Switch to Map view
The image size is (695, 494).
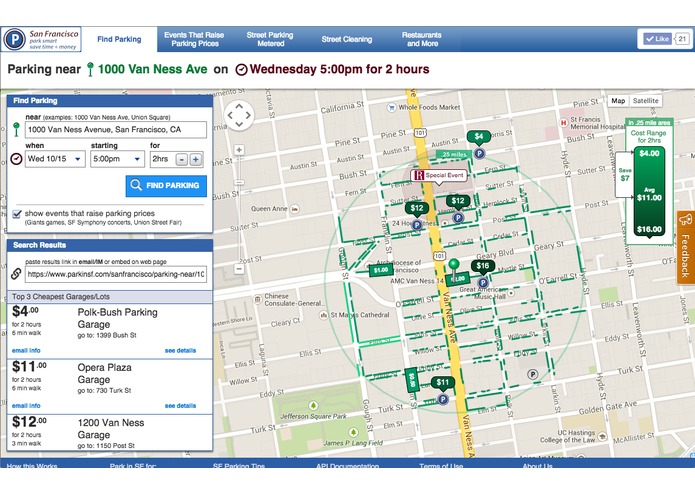(618, 101)
